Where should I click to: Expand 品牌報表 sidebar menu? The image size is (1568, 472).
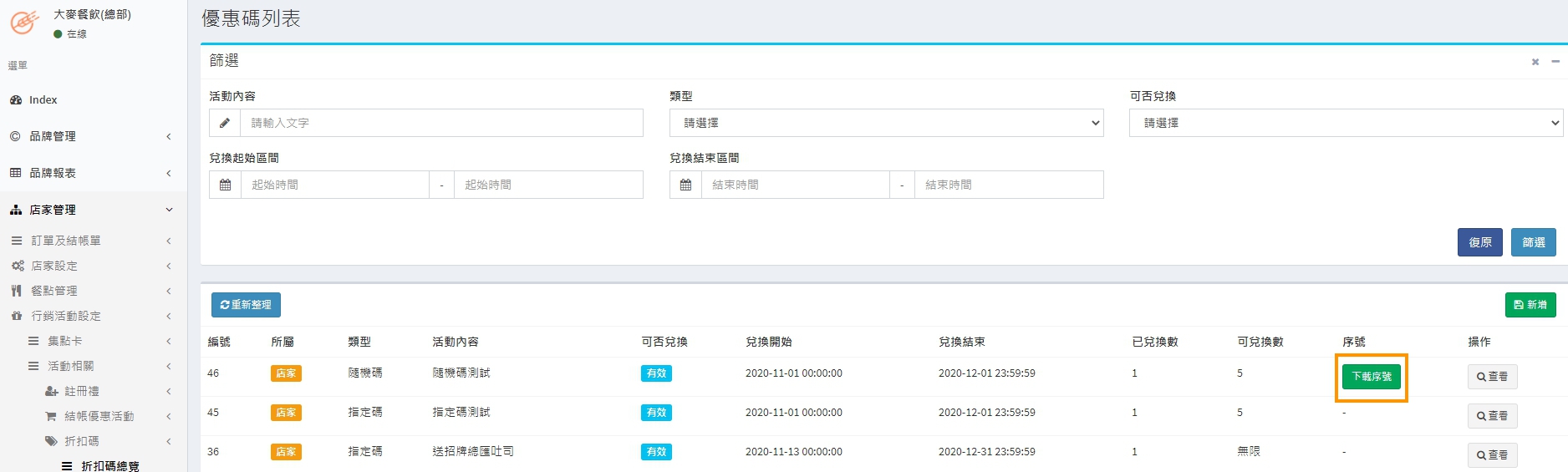click(53, 173)
